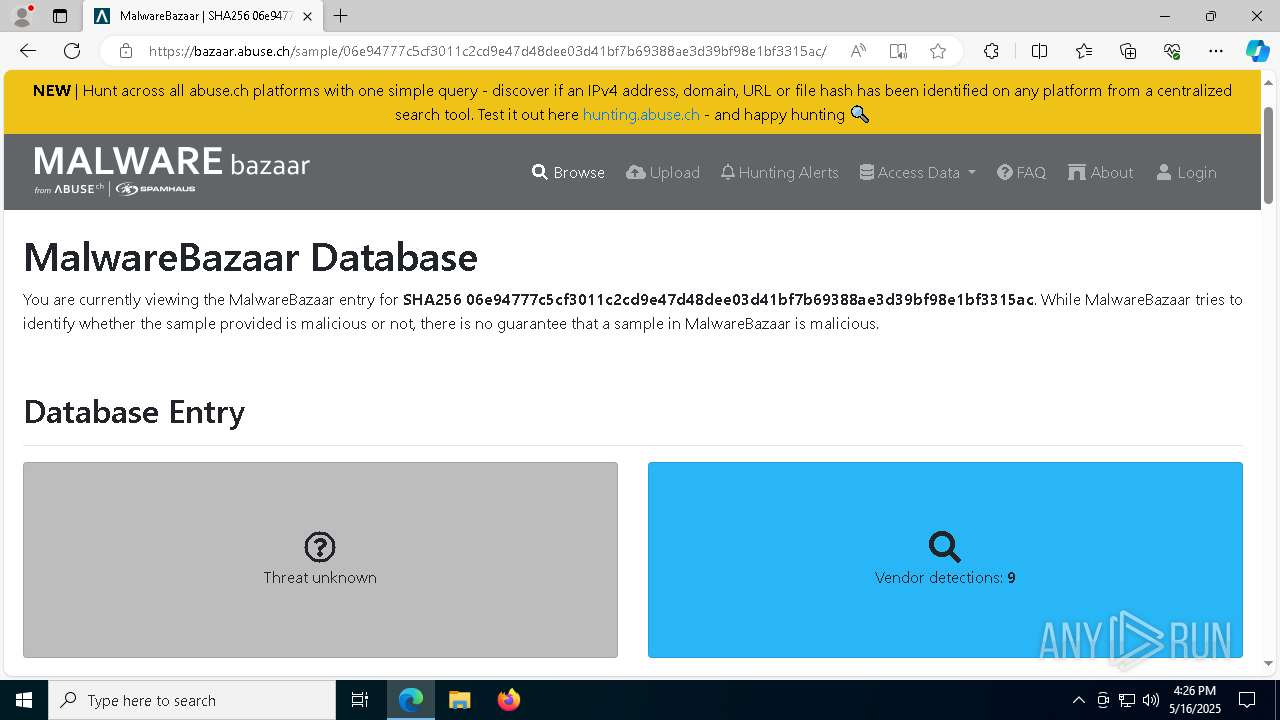Image resolution: width=1280 pixels, height=720 pixels.
Task: Click the MalwareBazaar Database heading
Action: [250, 257]
